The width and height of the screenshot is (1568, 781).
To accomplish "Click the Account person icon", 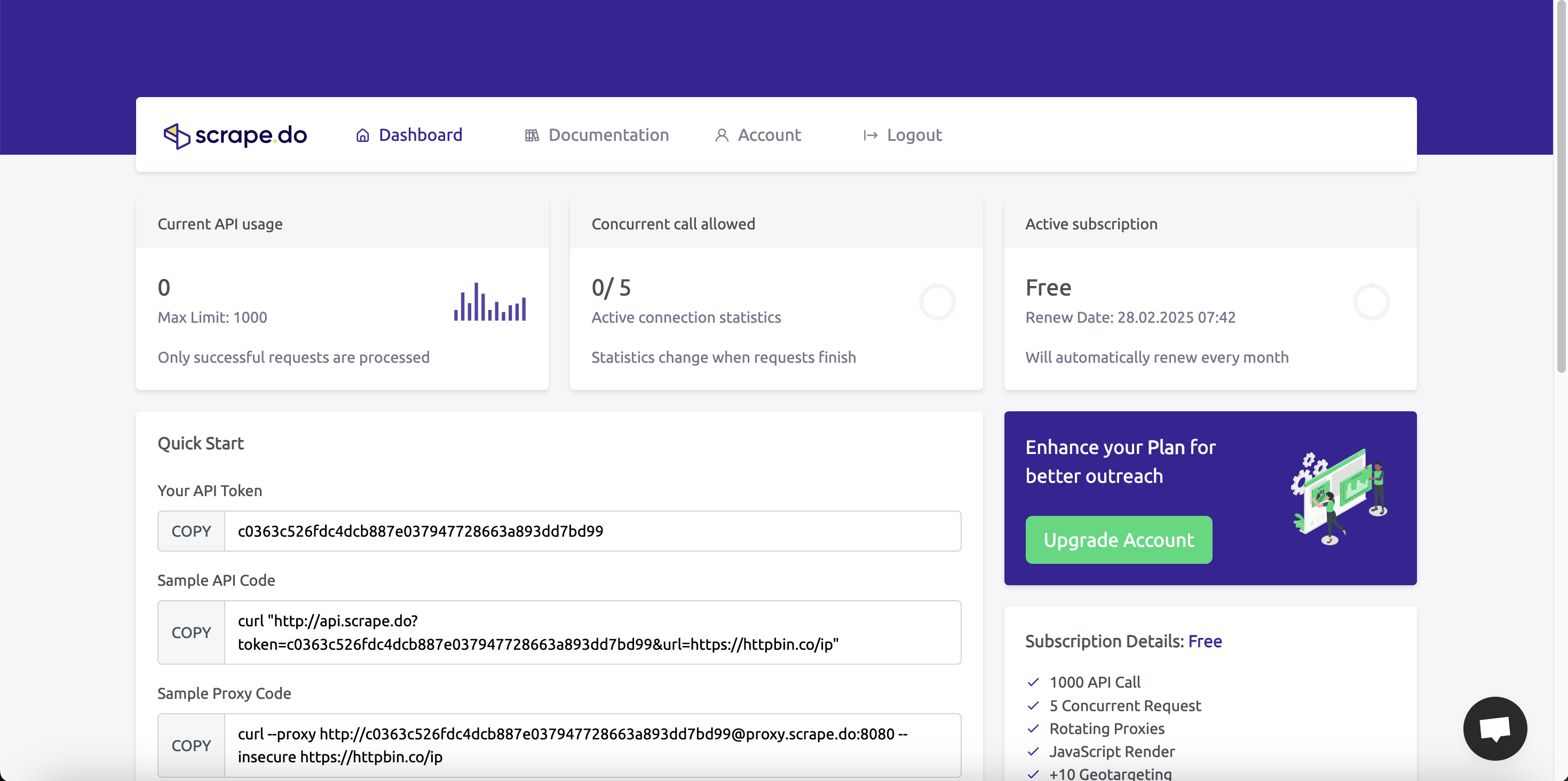I will tap(722, 135).
